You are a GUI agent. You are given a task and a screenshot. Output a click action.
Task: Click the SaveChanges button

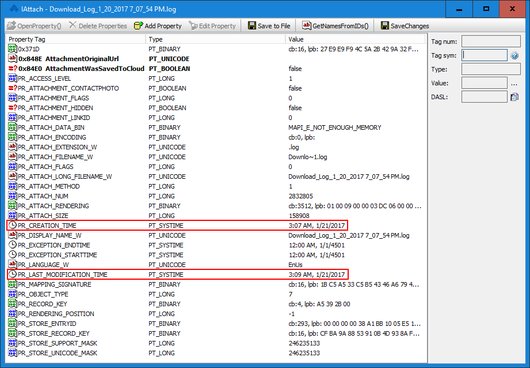(405, 26)
